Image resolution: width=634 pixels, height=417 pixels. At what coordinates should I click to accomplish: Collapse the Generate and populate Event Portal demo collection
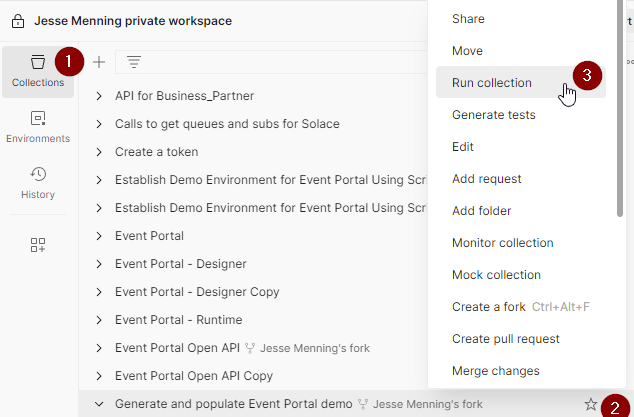[99, 404]
